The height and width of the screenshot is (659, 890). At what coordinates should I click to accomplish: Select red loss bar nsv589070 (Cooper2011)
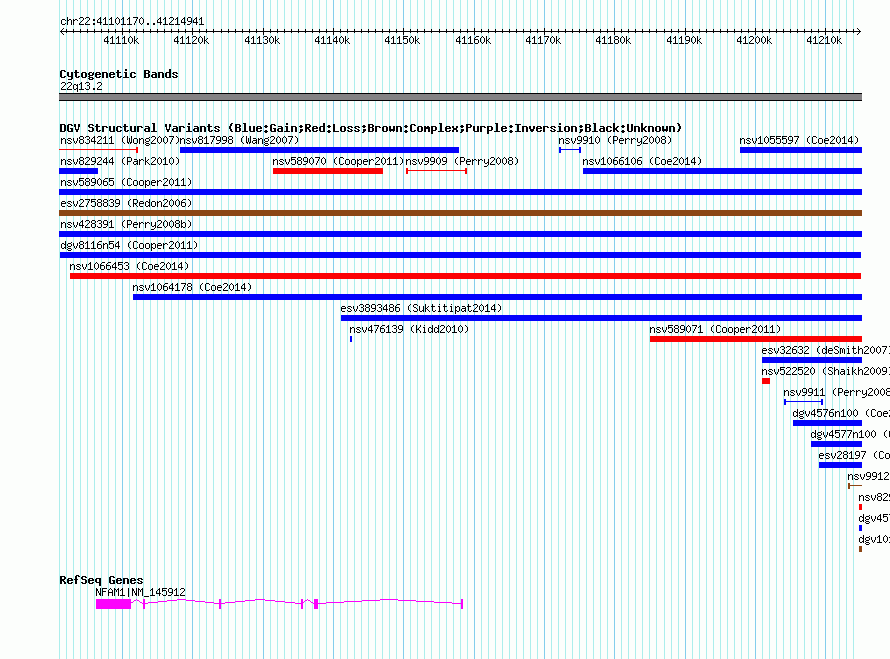tap(328, 171)
